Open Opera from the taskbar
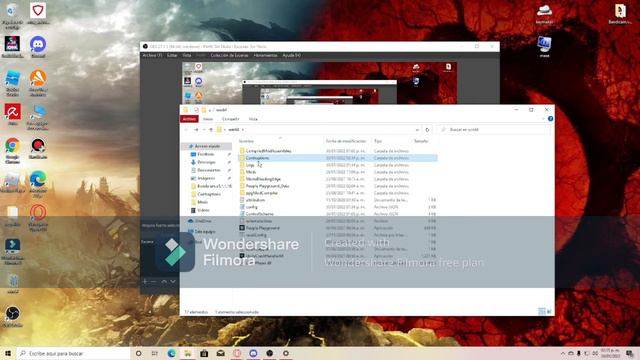Image resolution: width=640 pixels, height=360 pixels. (237, 353)
